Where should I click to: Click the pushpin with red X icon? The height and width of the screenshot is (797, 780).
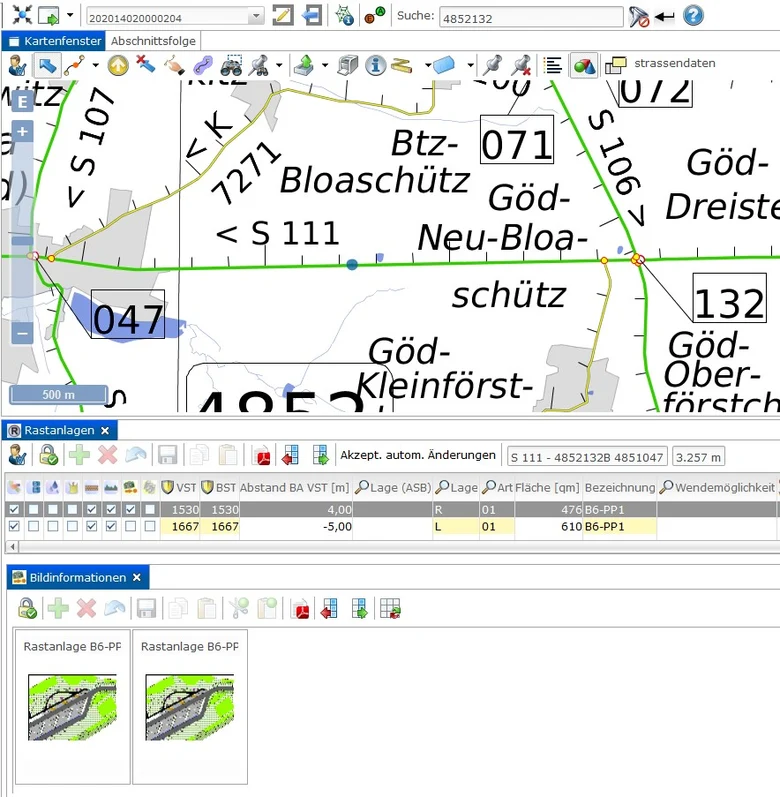click(520, 65)
